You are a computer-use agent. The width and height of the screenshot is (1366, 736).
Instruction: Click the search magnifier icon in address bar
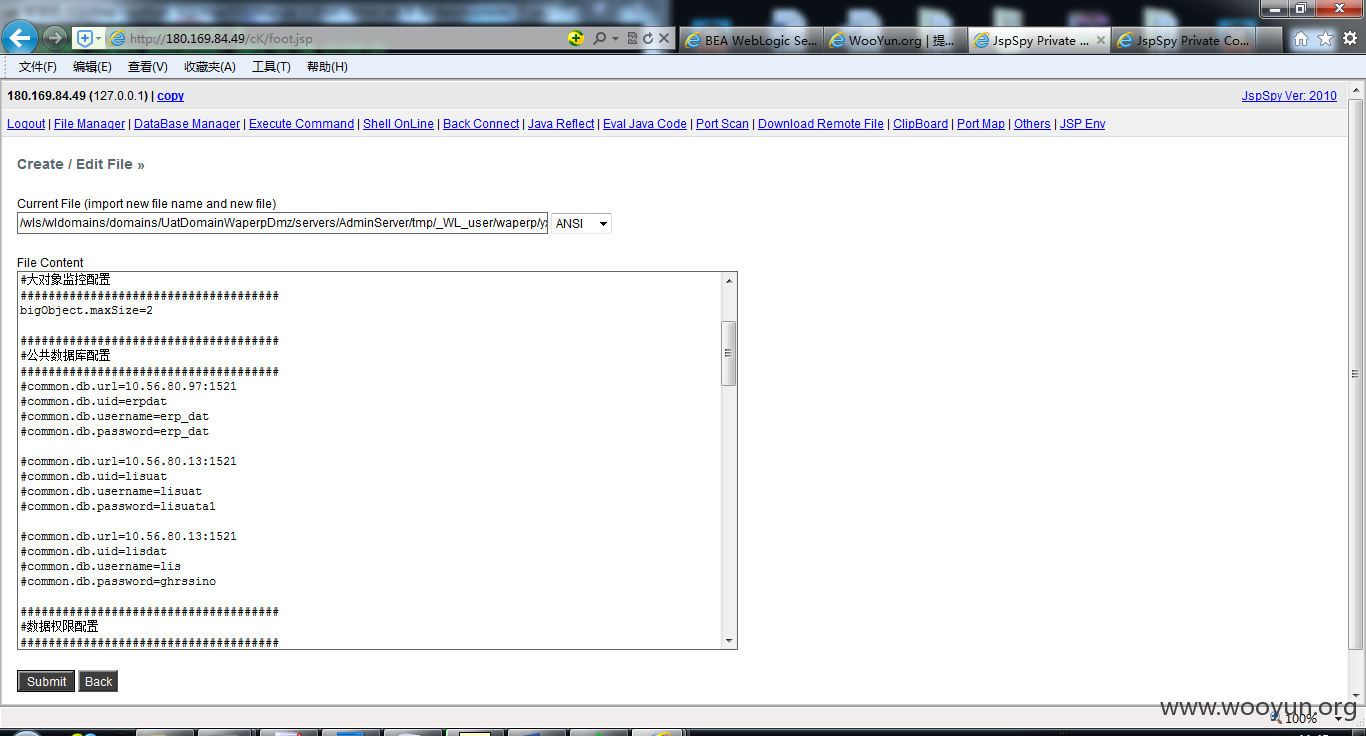(x=599, y=38)
